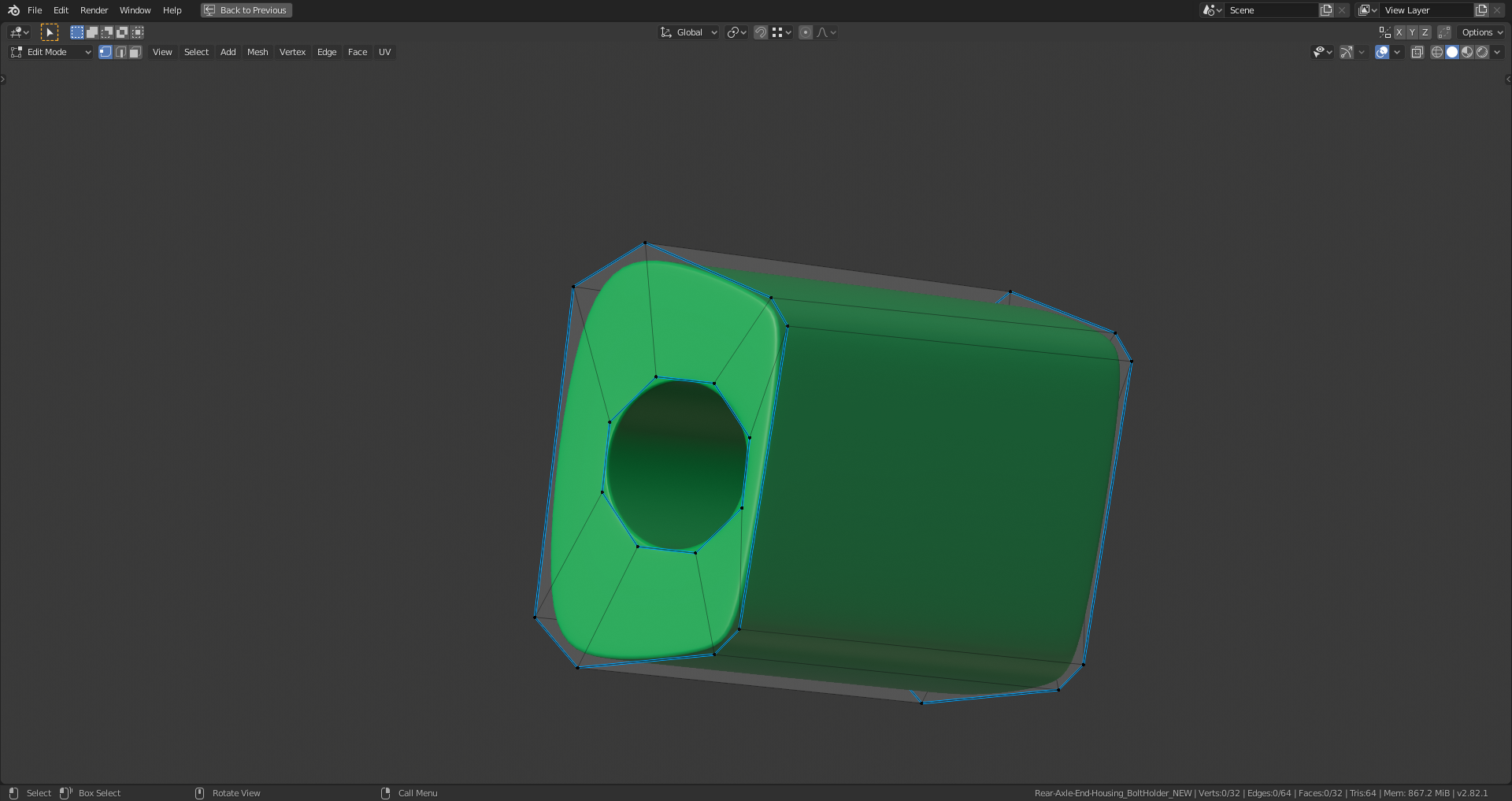Click the new view layer icon

coord(1481,10)
